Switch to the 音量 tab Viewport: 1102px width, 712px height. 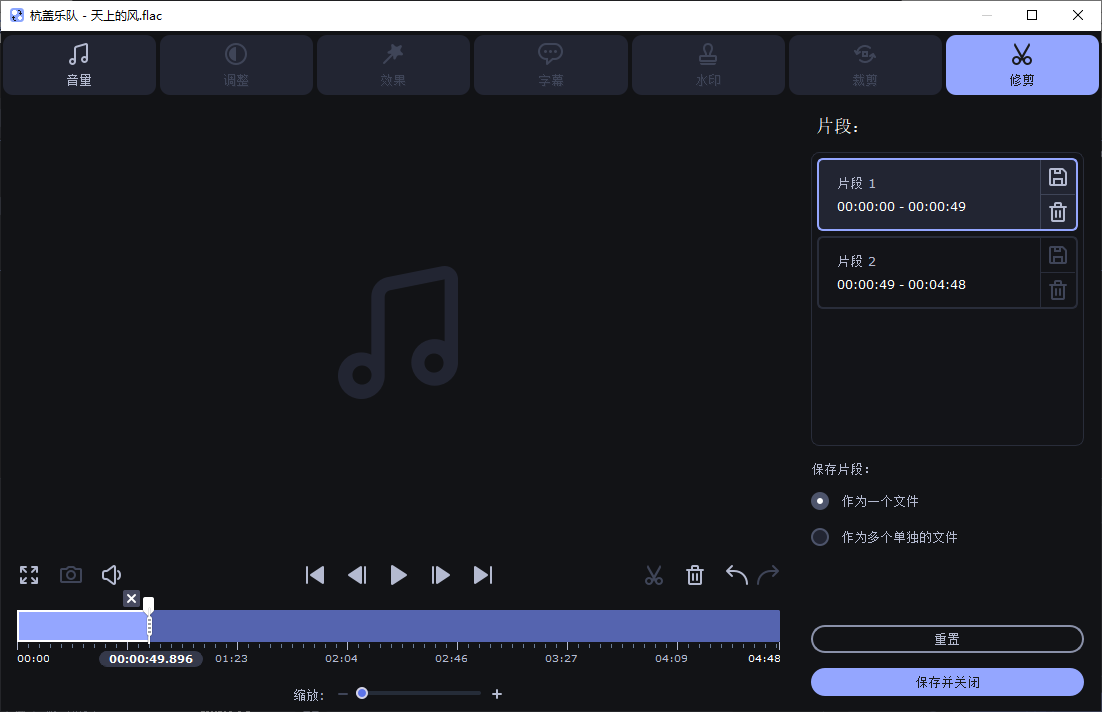click(x=79, y=65)
